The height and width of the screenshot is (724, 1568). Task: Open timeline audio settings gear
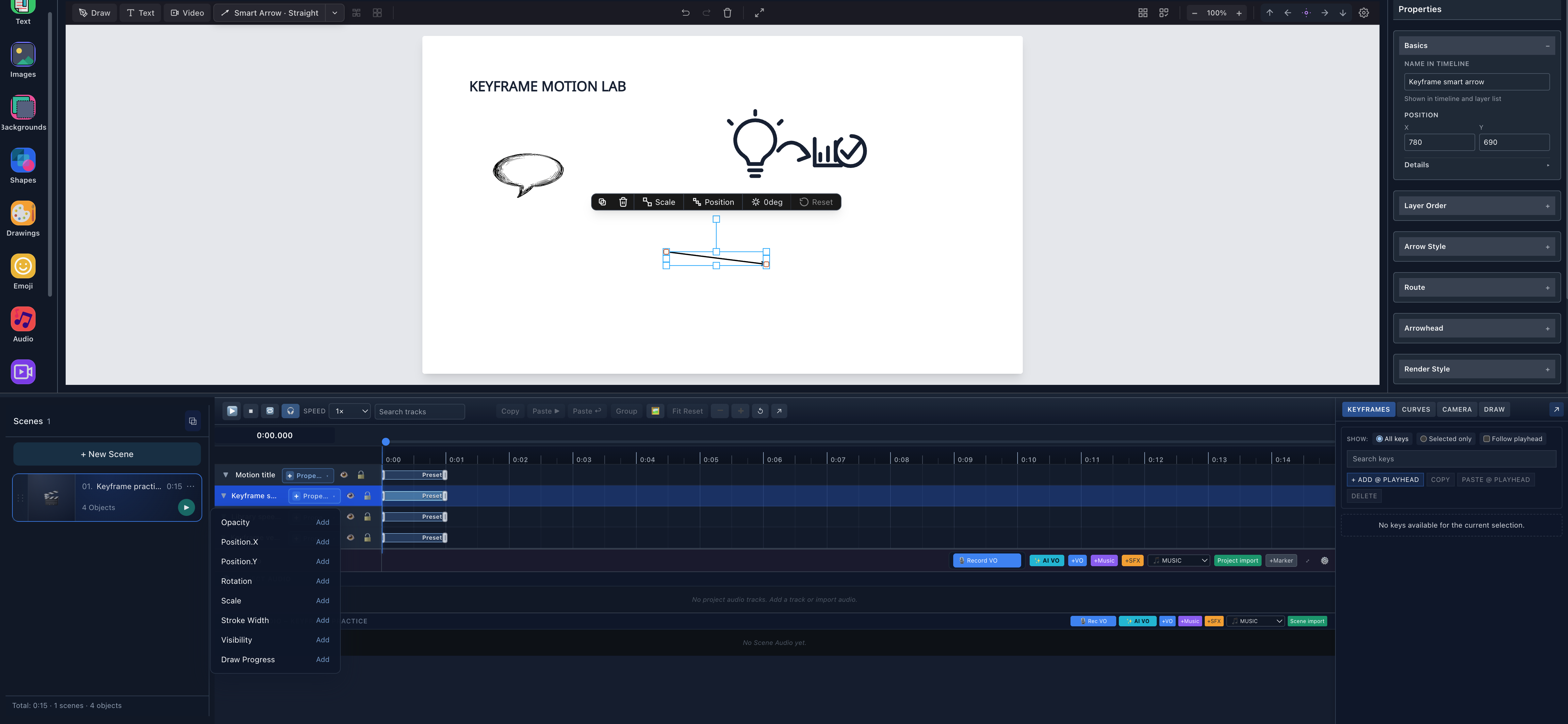coord(1325,561)
